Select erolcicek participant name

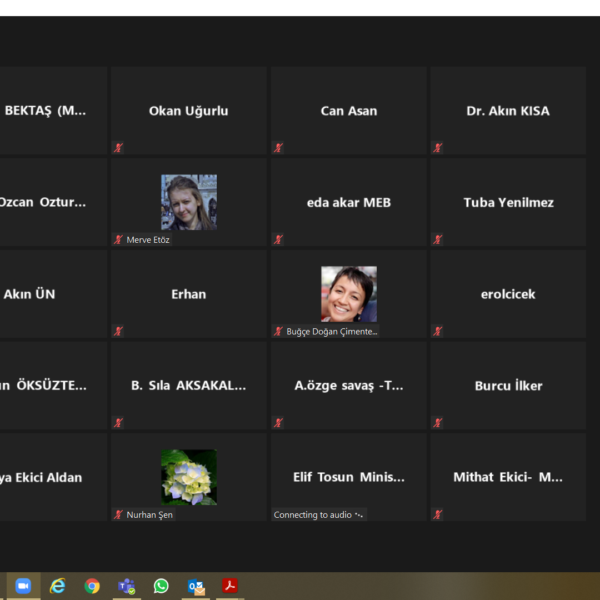pos(508,294)
